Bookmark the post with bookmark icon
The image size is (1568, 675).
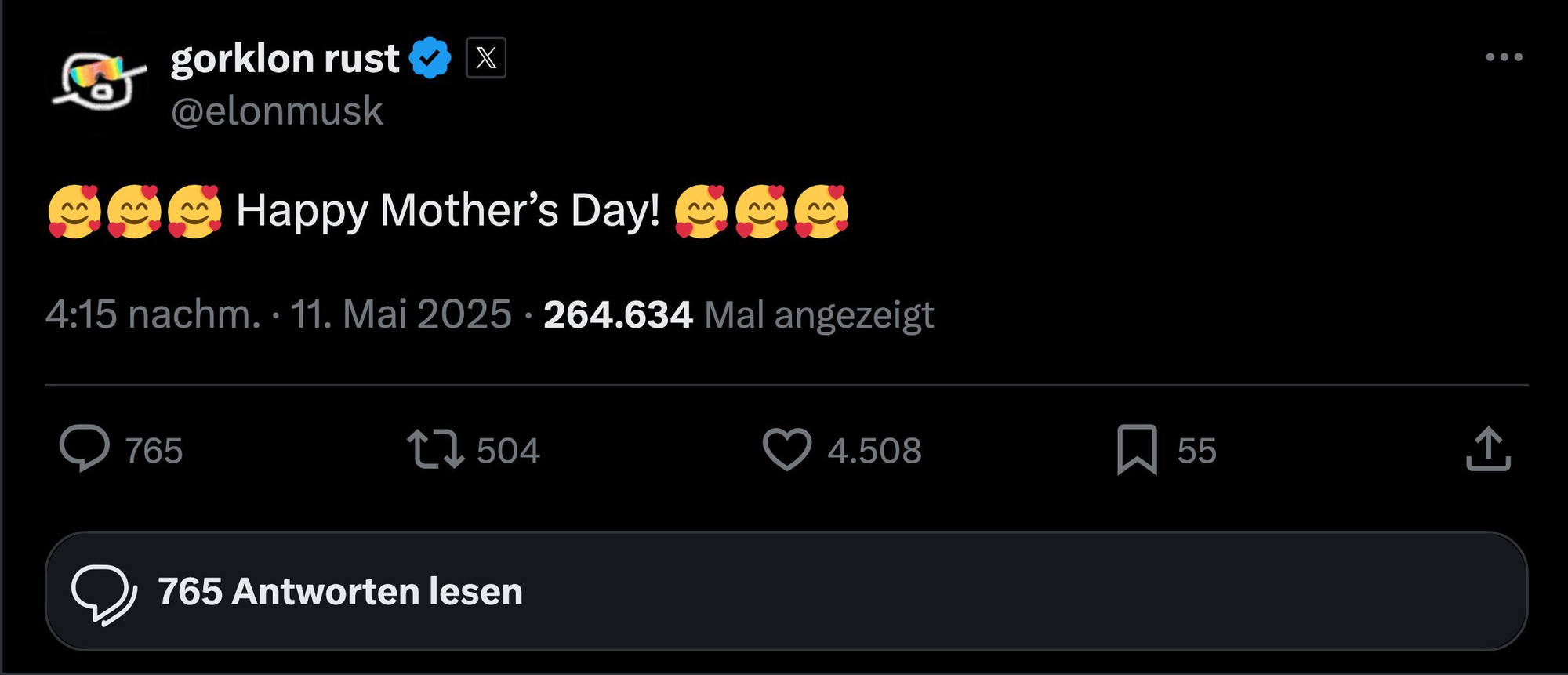pos(1137,449)
